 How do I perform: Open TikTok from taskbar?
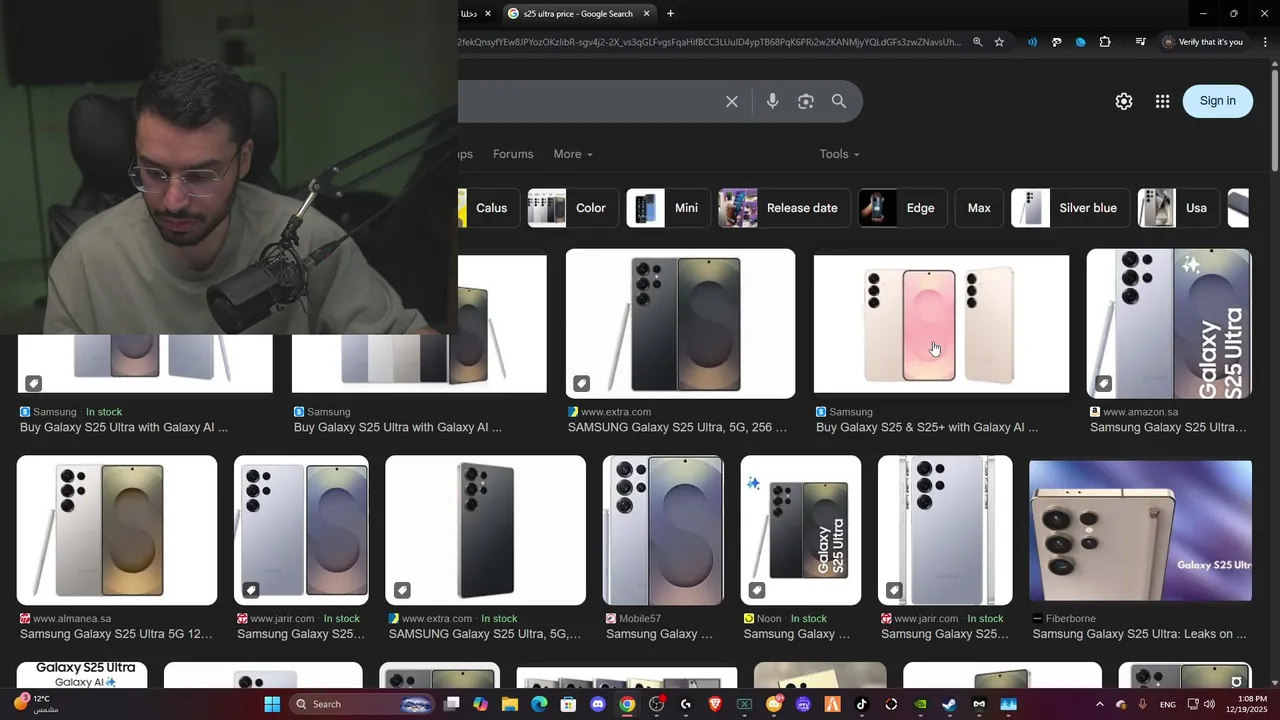coord(862,704)
